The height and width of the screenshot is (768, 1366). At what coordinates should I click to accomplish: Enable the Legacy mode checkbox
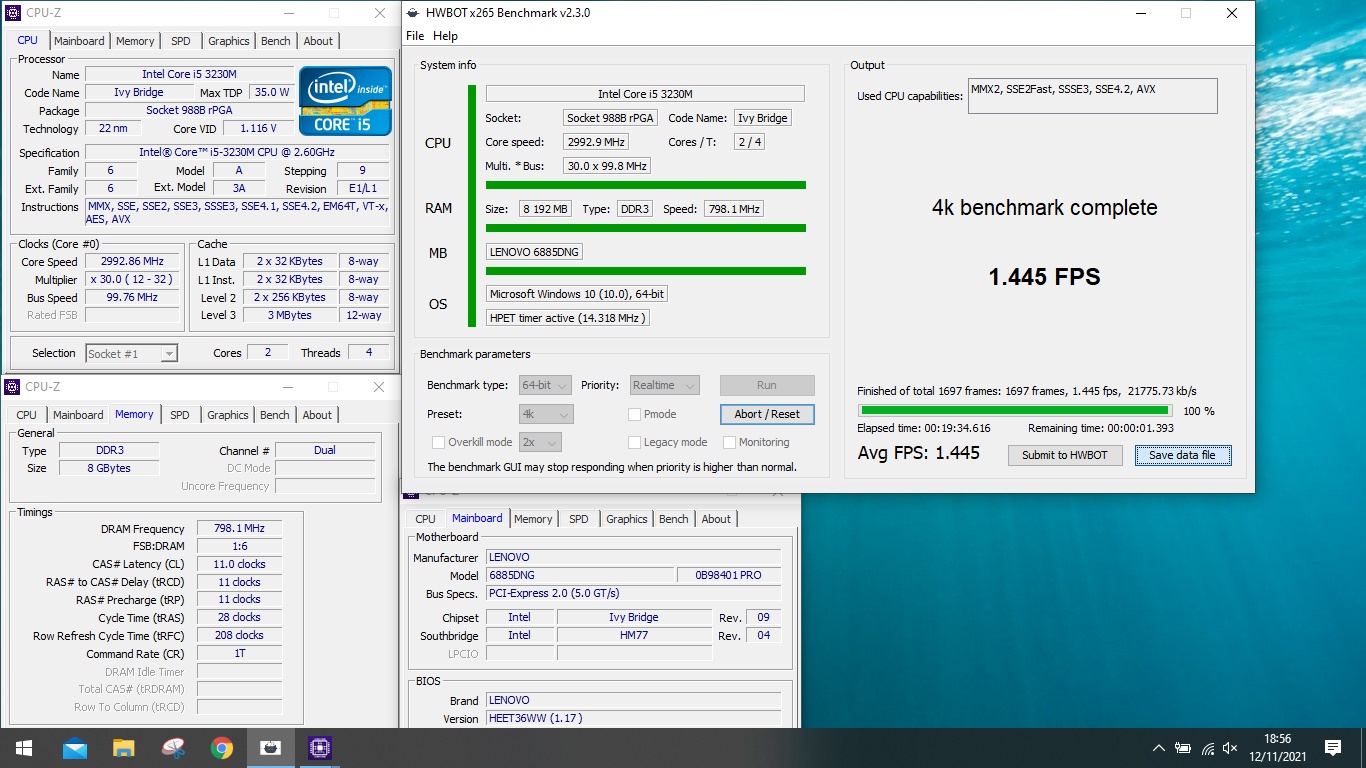pos(635,442)
